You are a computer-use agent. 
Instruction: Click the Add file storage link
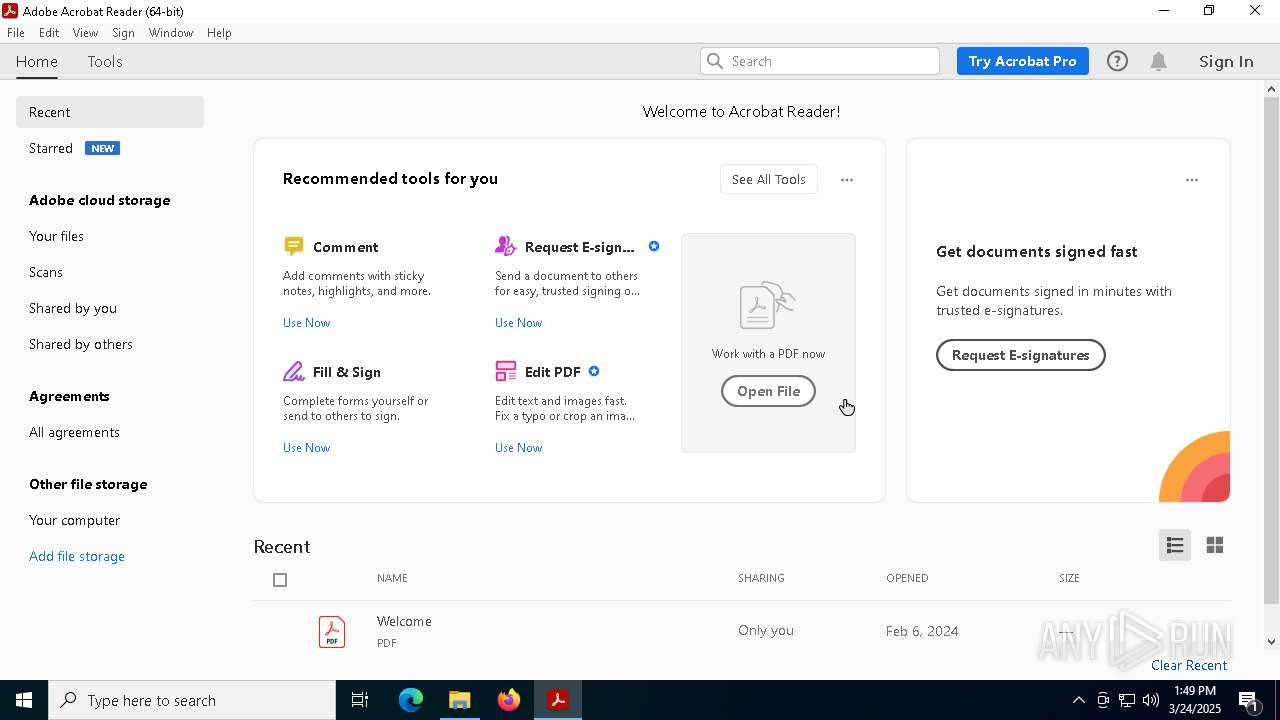coord(77,556)
